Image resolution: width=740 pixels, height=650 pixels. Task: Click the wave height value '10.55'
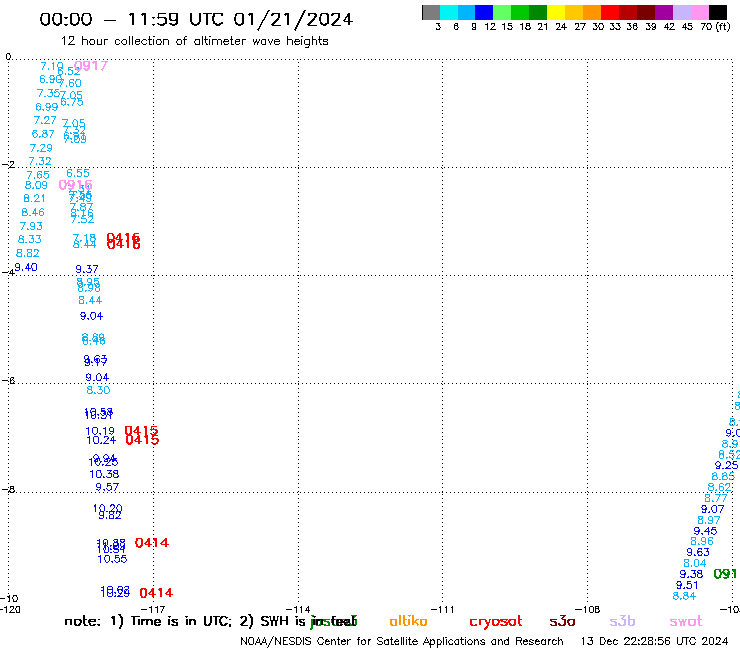pos(112,559)
